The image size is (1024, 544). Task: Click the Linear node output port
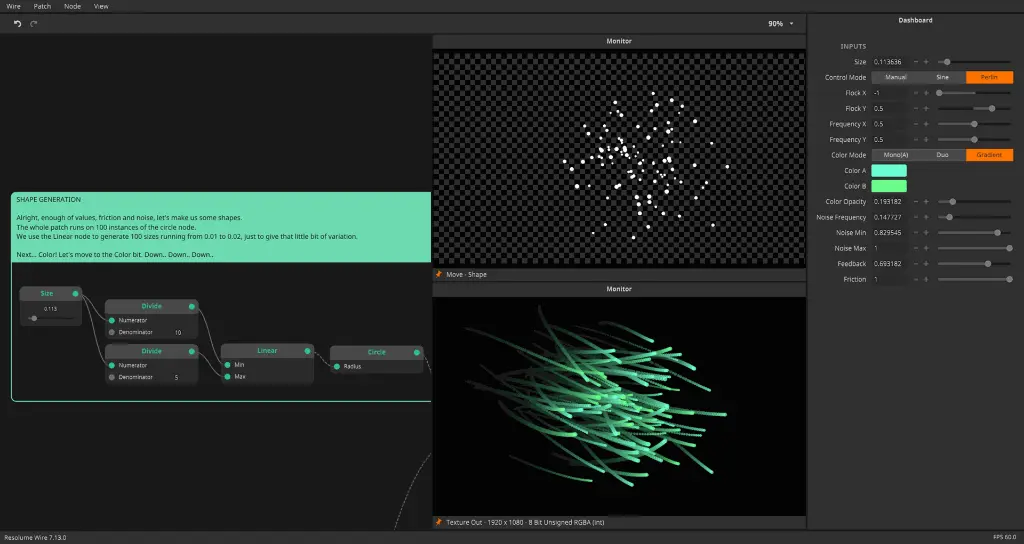(309, 351)
